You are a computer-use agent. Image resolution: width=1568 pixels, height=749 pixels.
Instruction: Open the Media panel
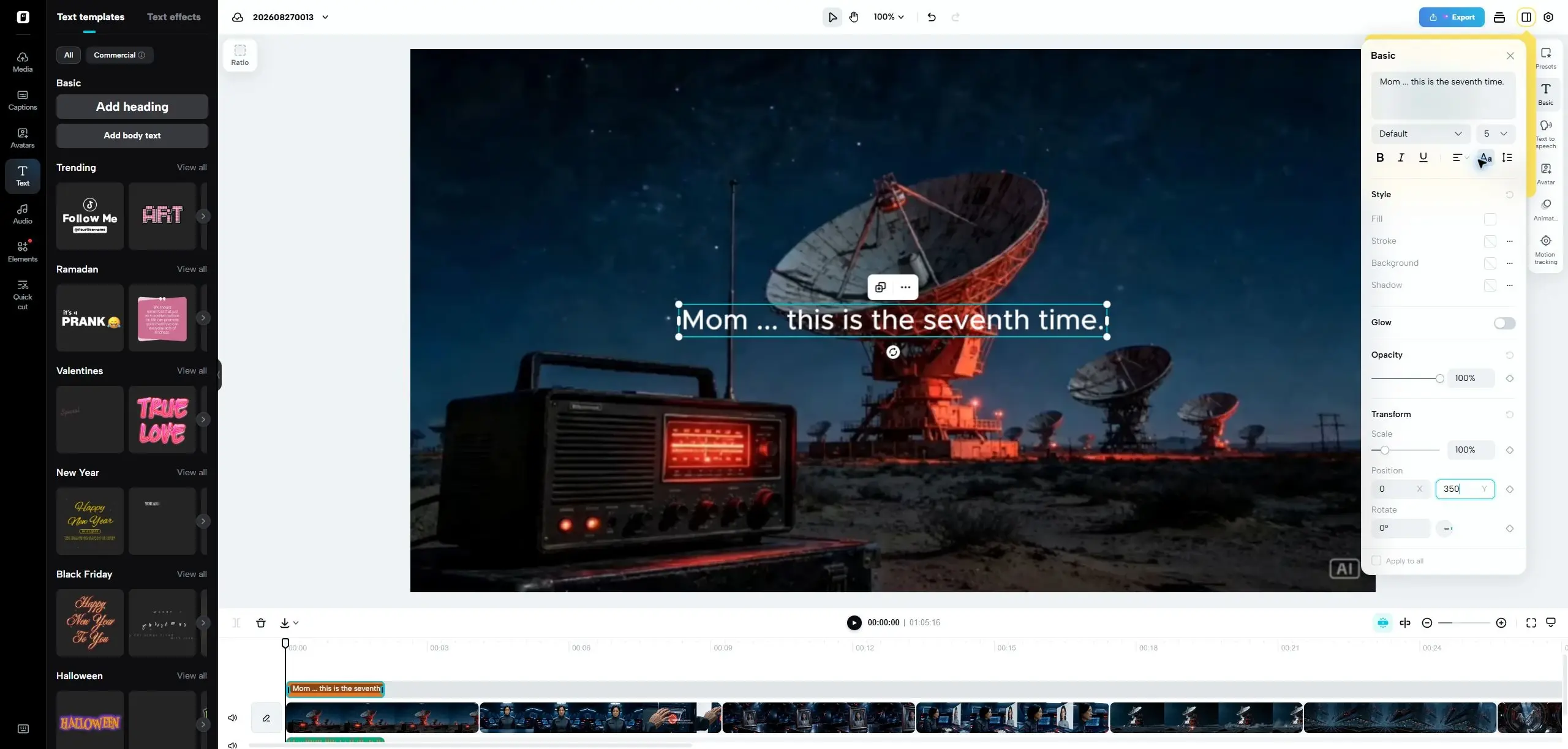coord(23,62)
